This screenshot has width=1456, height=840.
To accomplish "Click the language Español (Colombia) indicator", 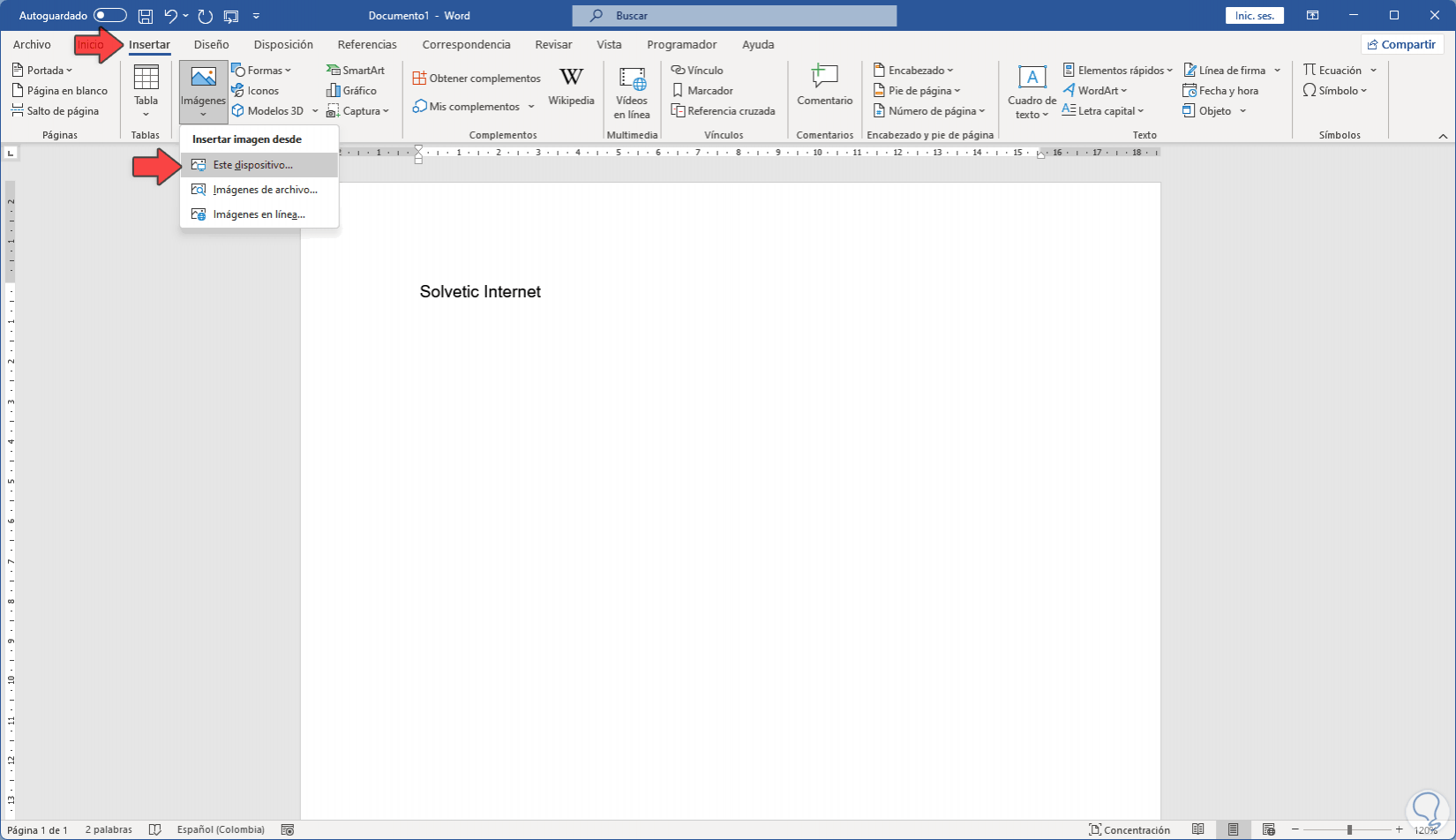I will point(221,829).
